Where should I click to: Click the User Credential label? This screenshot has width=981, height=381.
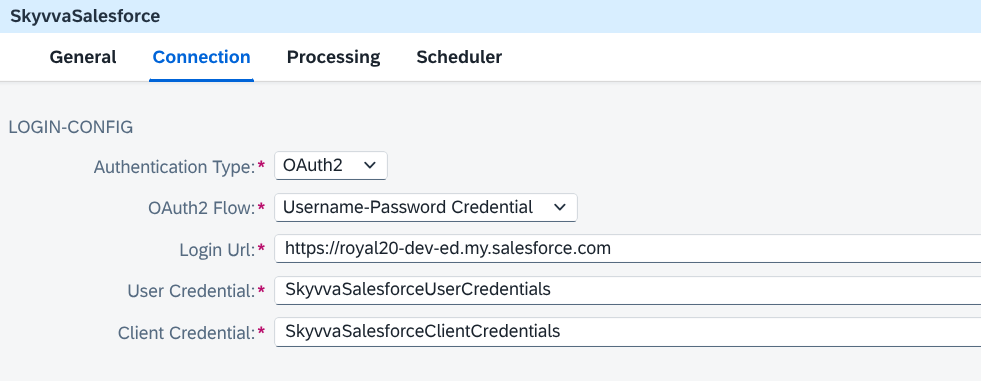[192, 292]
